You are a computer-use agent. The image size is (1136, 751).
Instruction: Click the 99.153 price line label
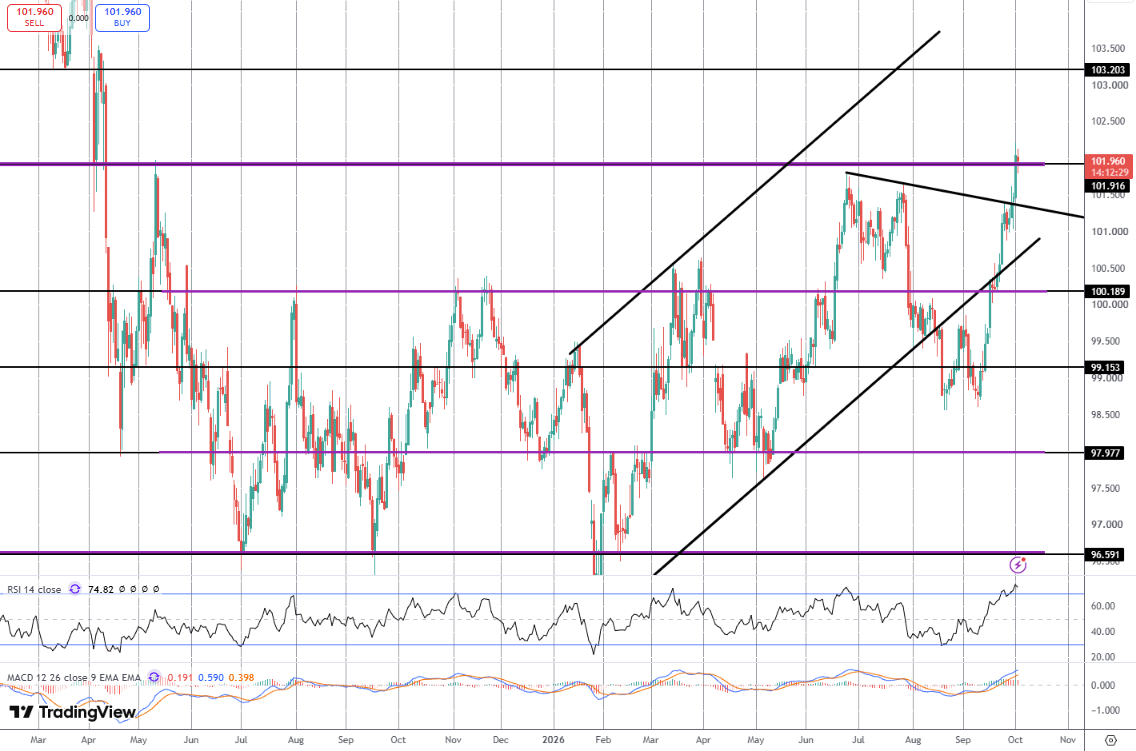1106,367
